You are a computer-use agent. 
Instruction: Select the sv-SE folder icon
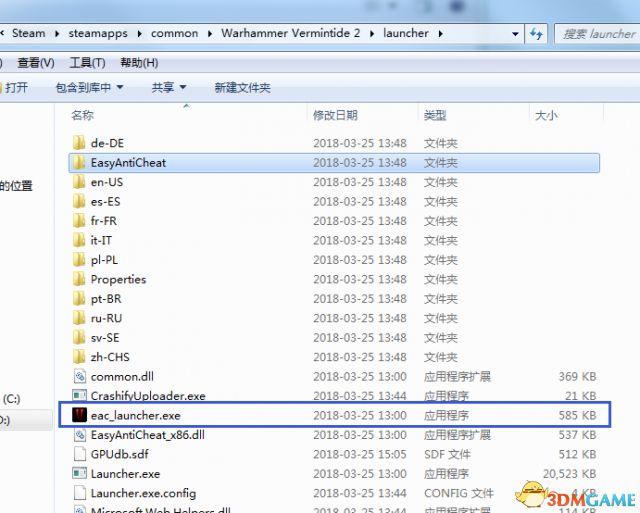pyautogui.click(x=79, y=338)
